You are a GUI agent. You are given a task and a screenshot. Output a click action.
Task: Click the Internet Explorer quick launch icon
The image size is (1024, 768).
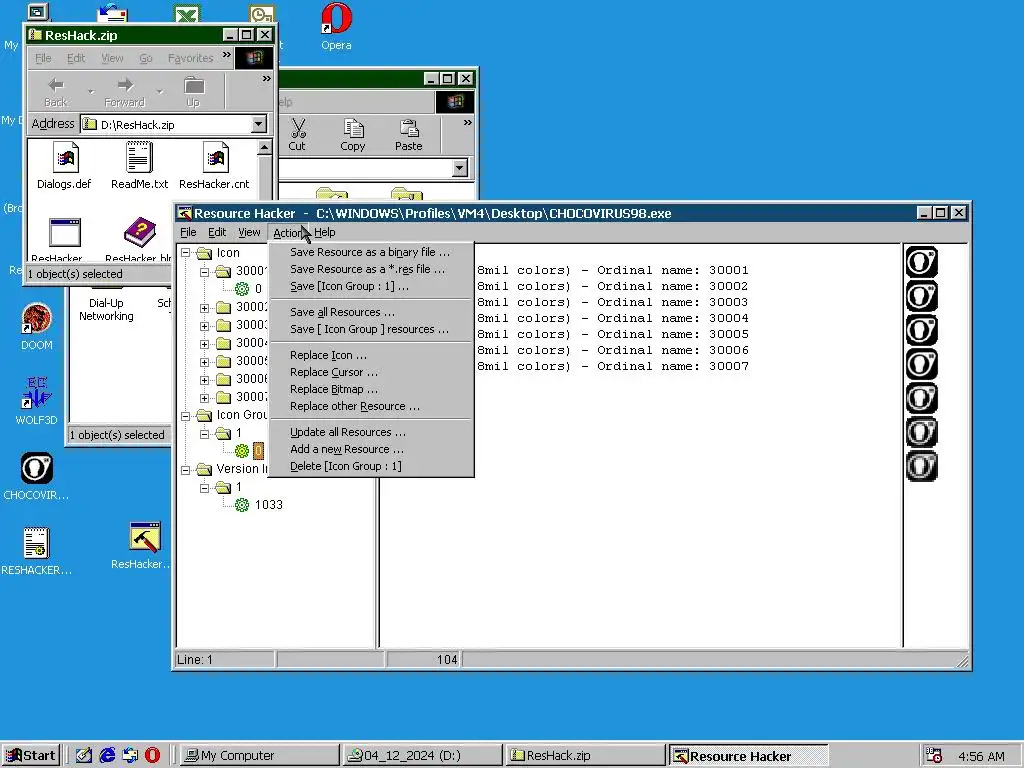(x=107, y=755)
